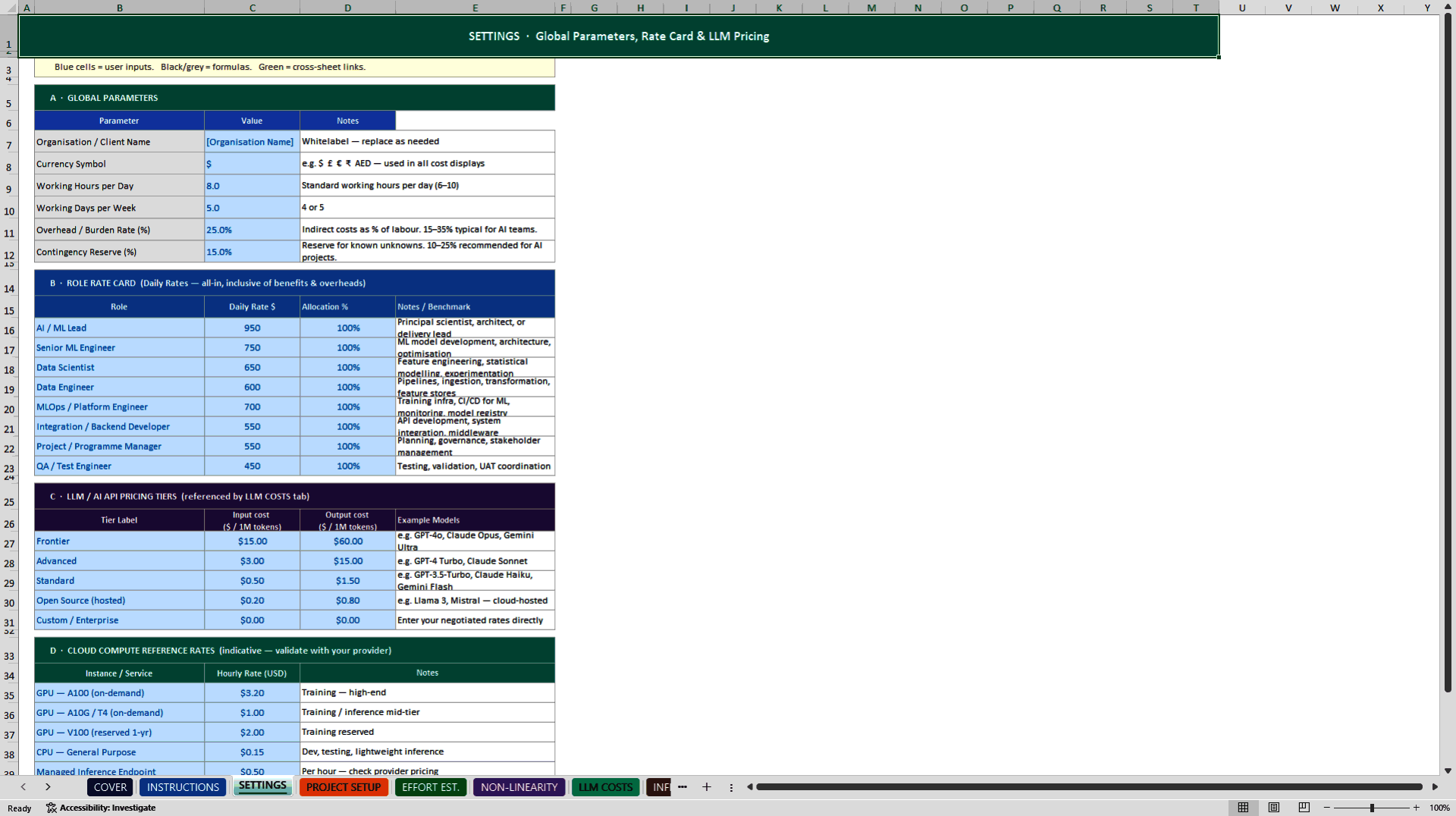Open the EFFORT EST. sheet tab
1456x816 pixels.
point(431,787)
